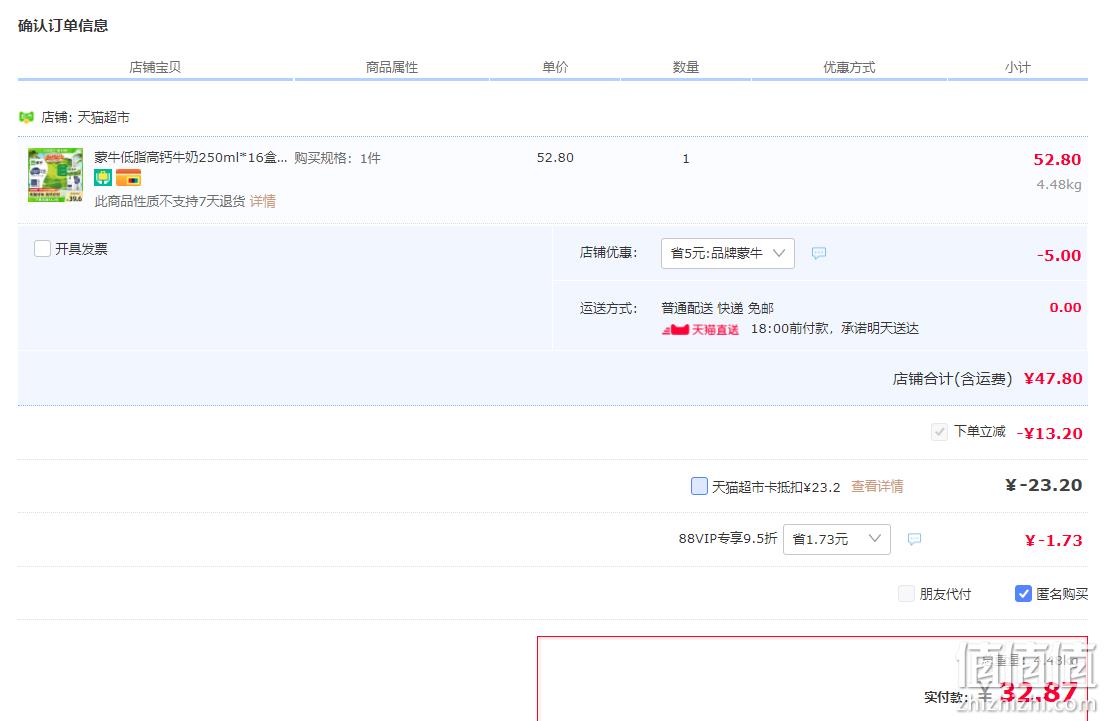Image resolution: width=1106 pixels, height=721 pixels.
Task: Click the orange card icon under product title
Action: point(128,177)
